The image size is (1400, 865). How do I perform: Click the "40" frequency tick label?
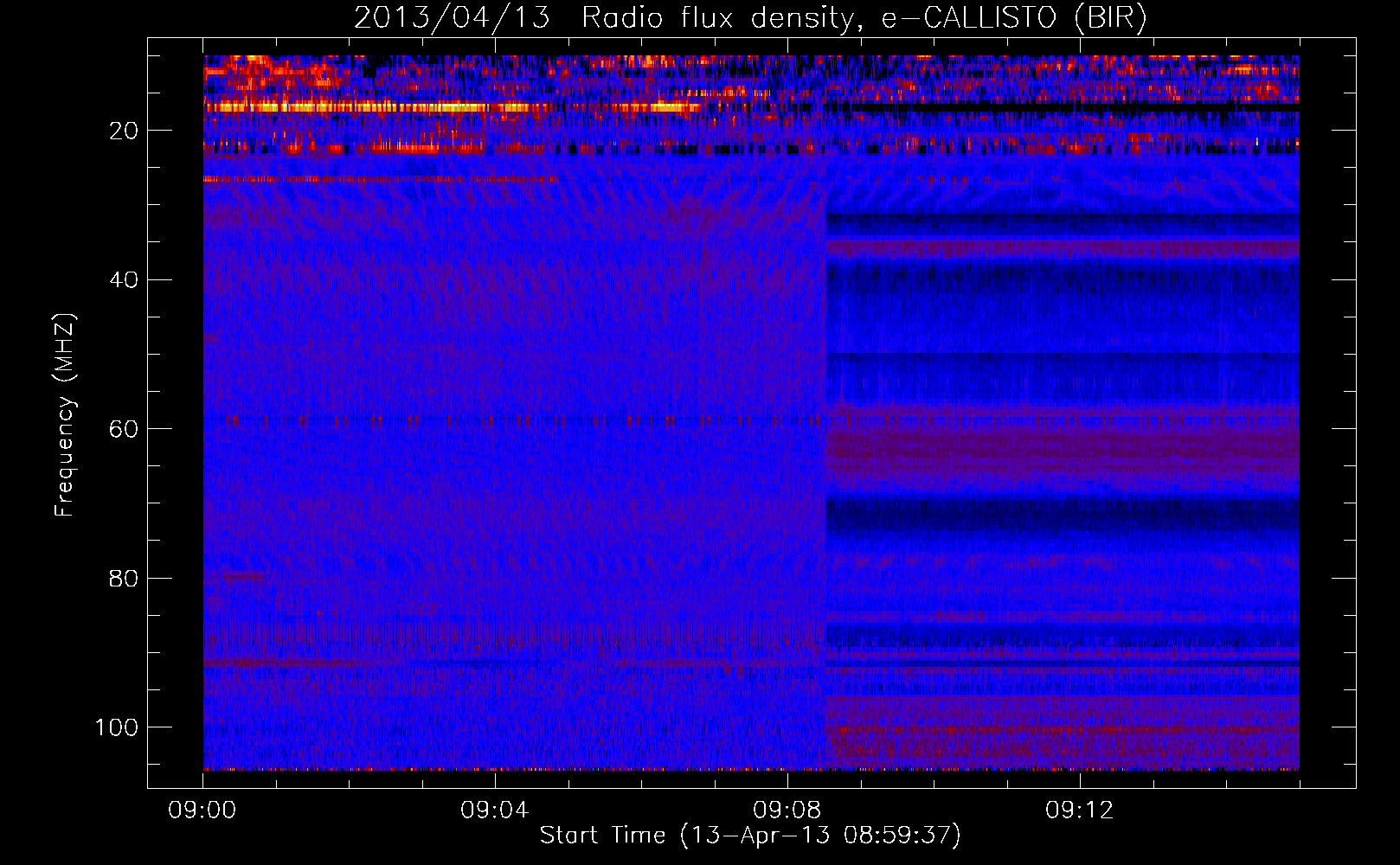124,280
